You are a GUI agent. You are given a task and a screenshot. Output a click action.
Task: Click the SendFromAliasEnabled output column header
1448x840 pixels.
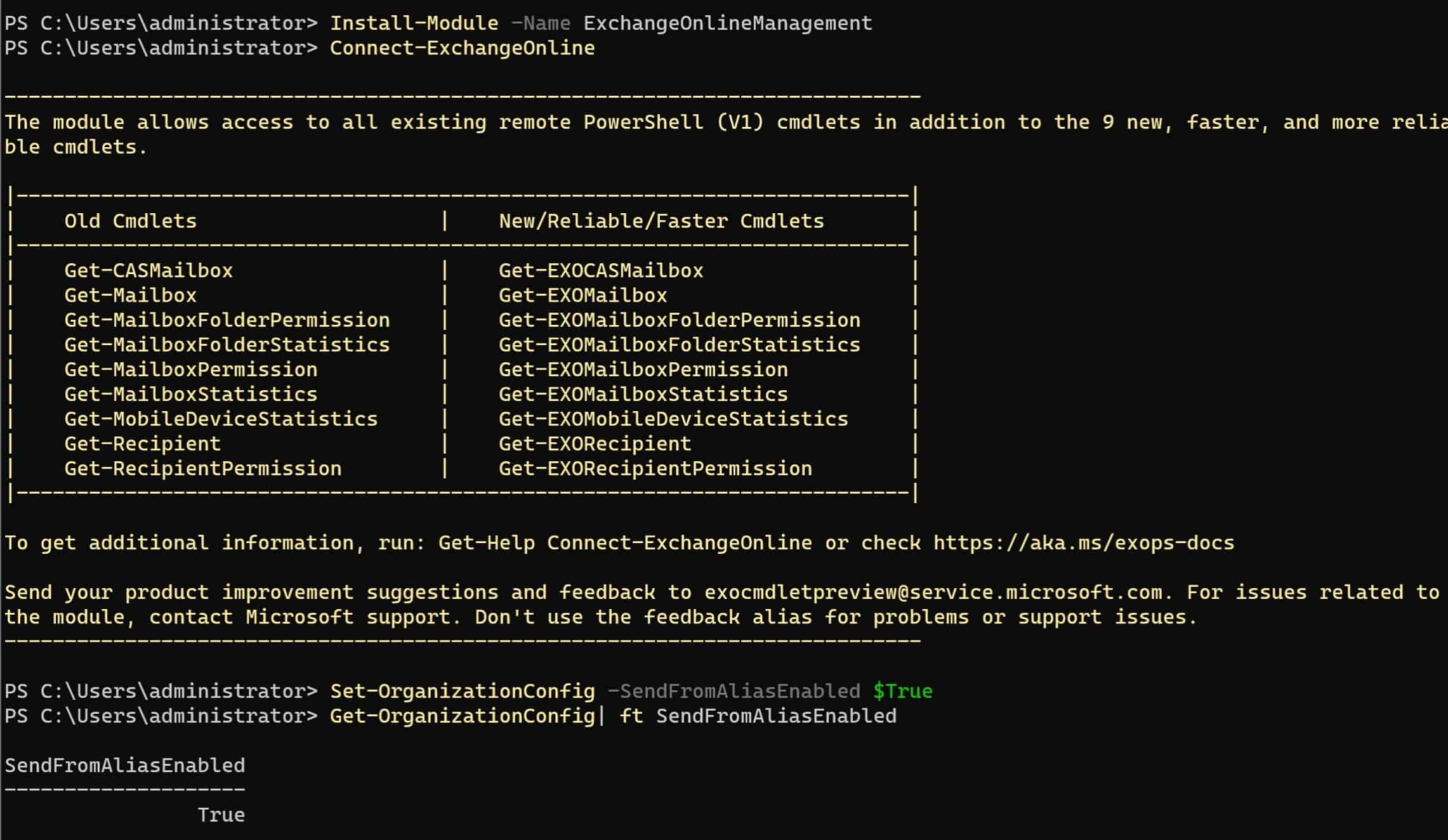click(124, 766)
